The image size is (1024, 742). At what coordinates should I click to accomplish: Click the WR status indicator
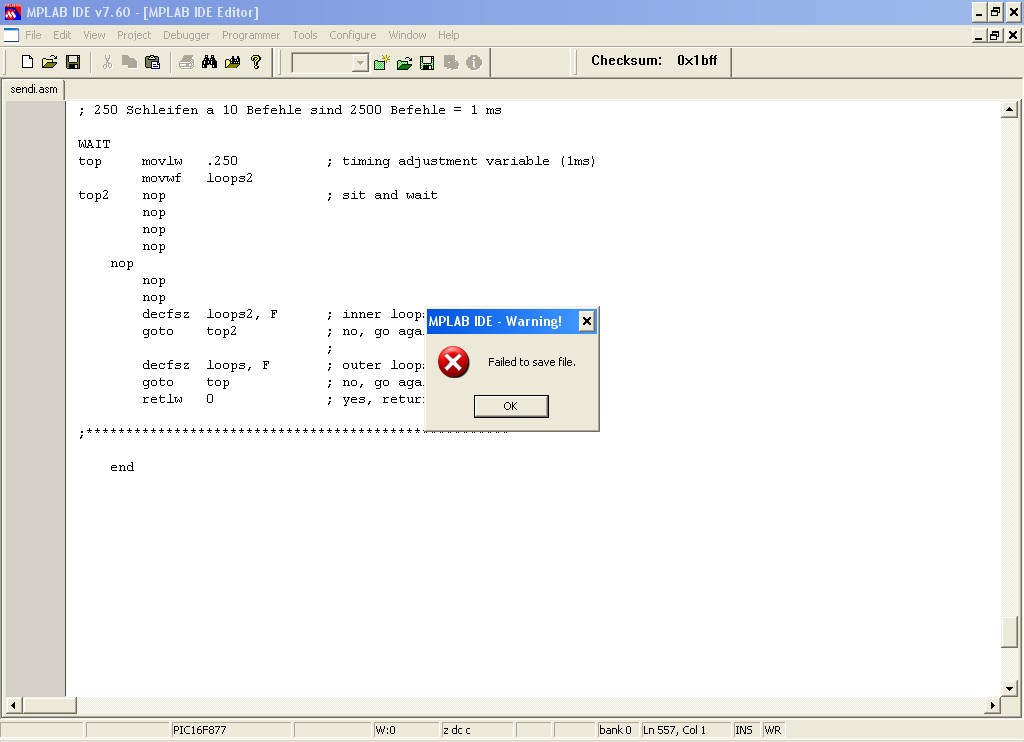(773, 730)
